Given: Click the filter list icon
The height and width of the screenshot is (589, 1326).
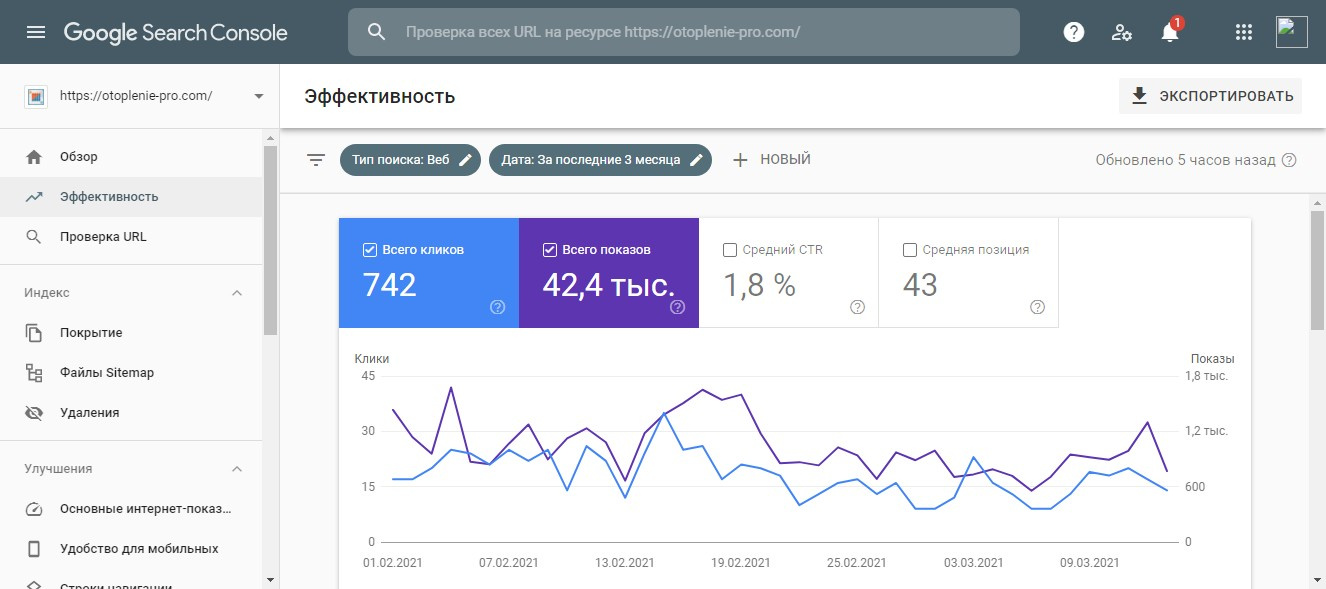Looking at the screenshot, I should [316, 160].
